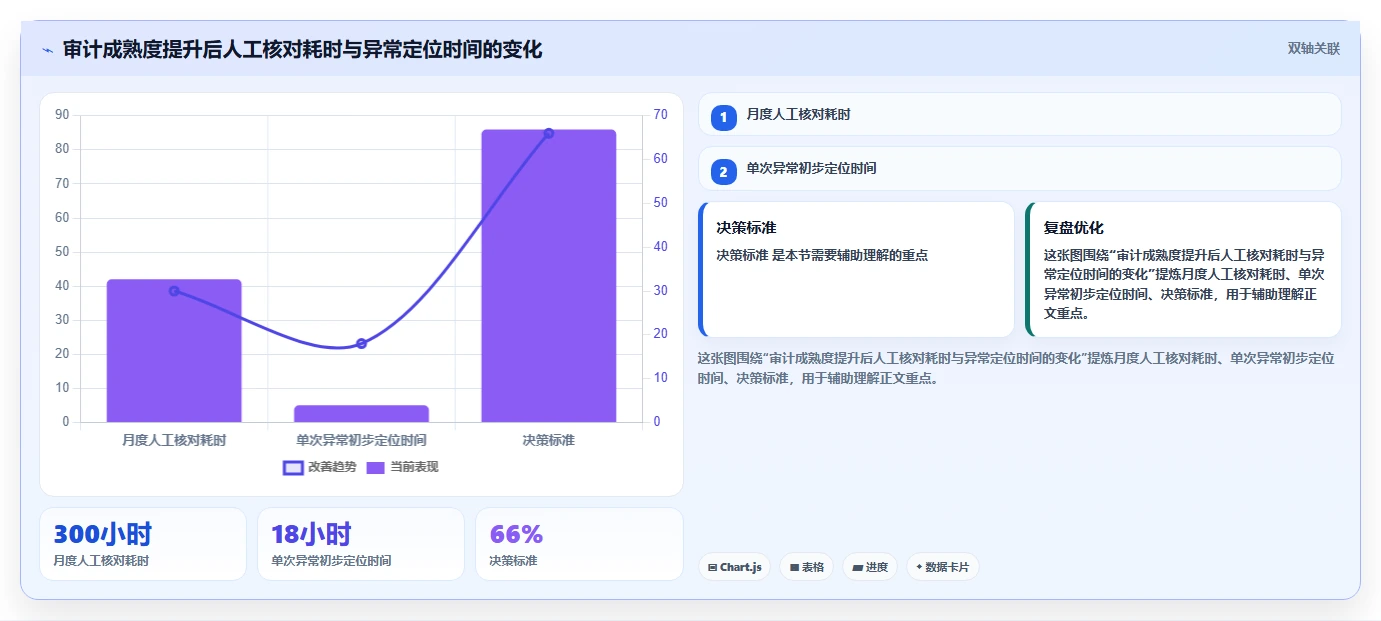This screenshot has height=621, width=1381.
Task: Toggle the 当前表现 legend entry
Action: coord(402,467)
